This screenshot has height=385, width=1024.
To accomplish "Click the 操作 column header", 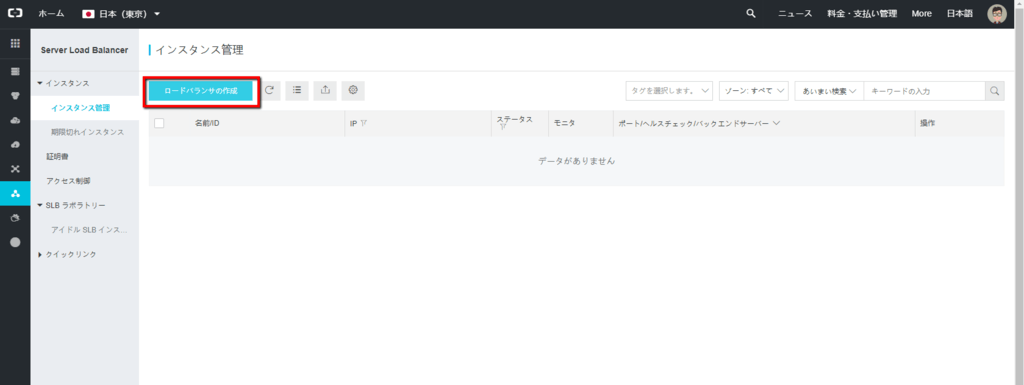I will pyautogui.click(x=927, y=123).
